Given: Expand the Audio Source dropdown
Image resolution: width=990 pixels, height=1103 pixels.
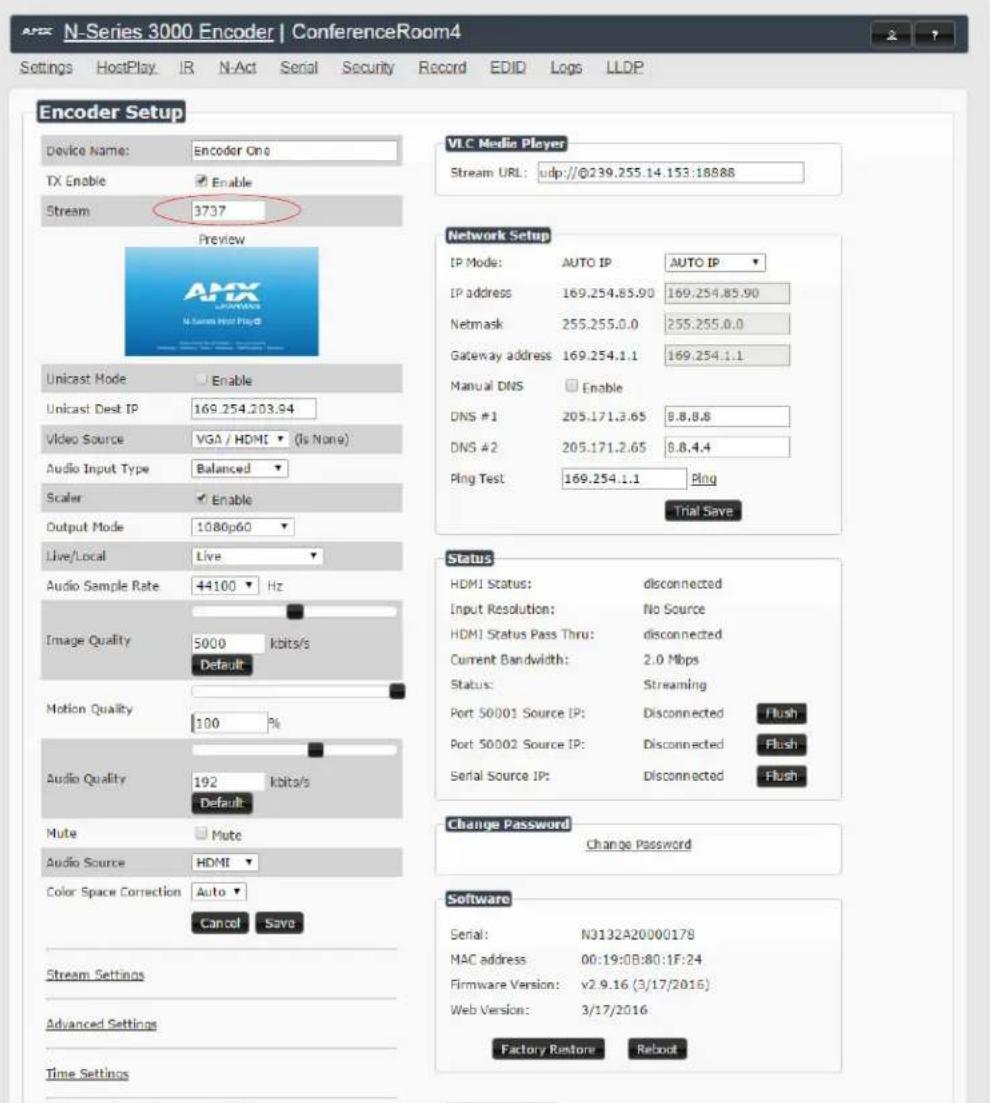Looking at the screenshot, I should 224,862.
